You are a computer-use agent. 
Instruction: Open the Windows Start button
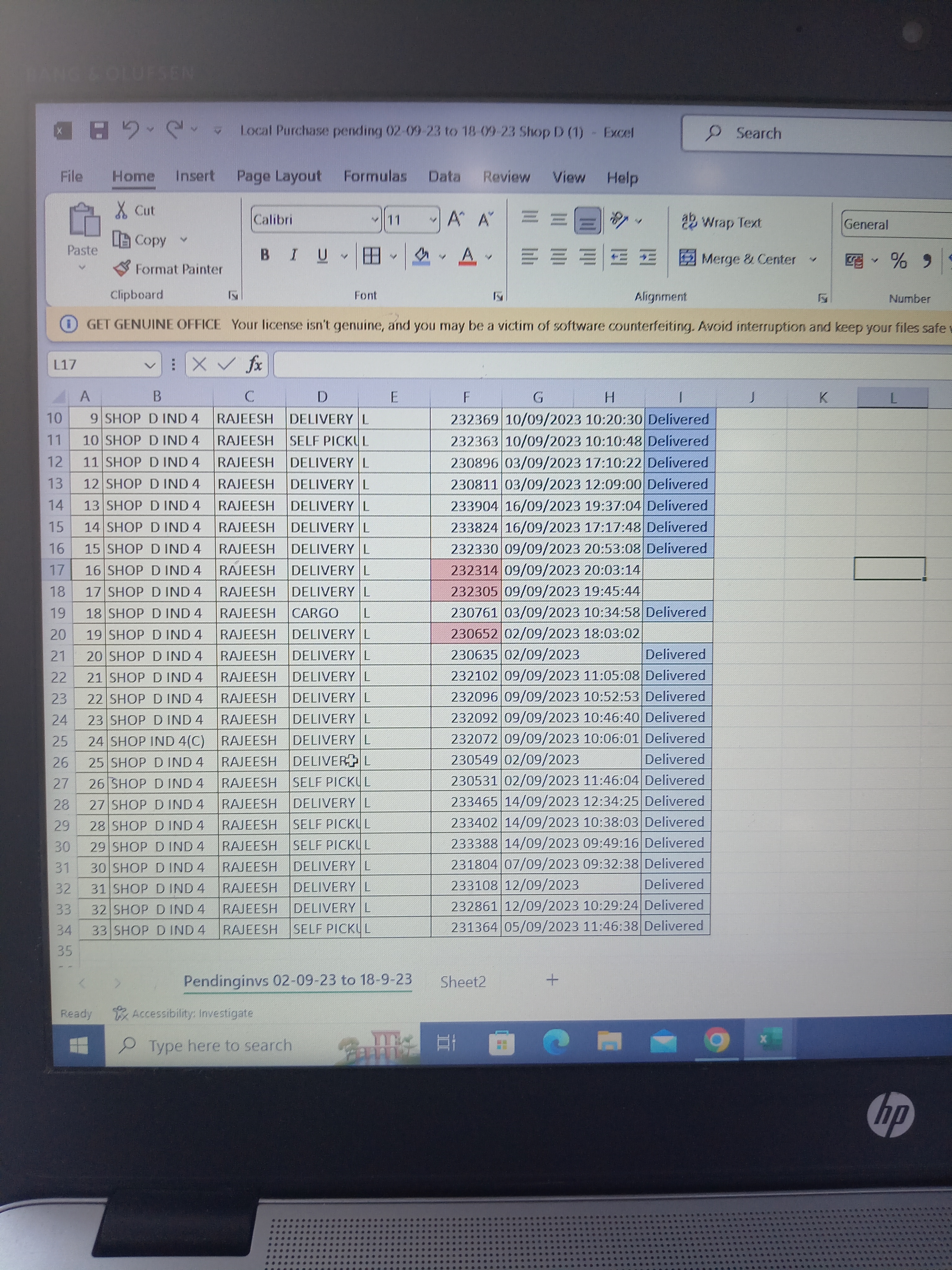click(79, 1046)
